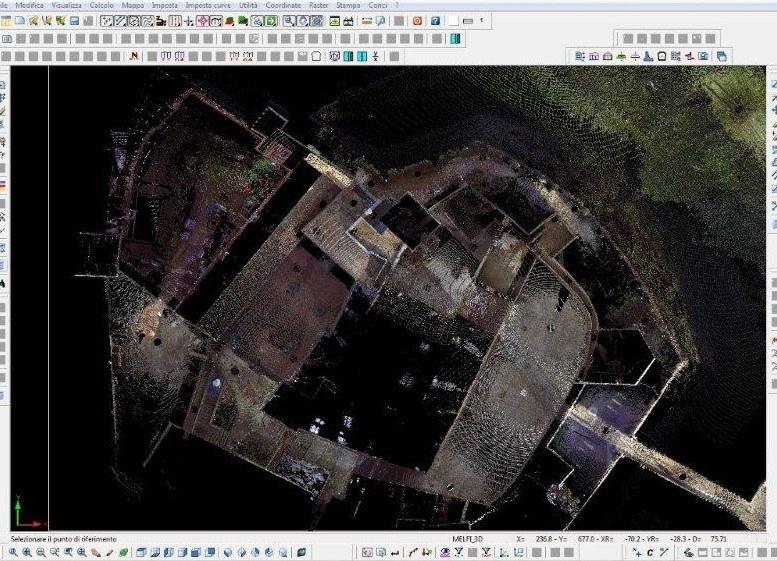Click the first blue cube view icon at bottom

point(141,552)
